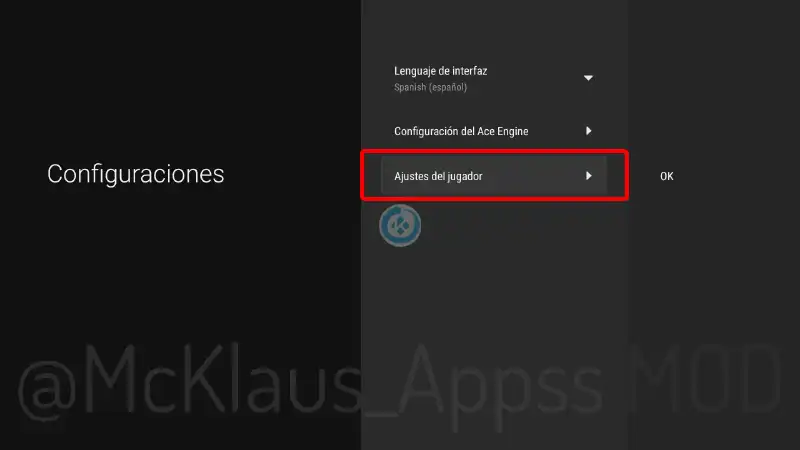Screen dimensions: 800x450
Task: Click the right arrow icon for Ace Engine
Action: tap(588, 131)
